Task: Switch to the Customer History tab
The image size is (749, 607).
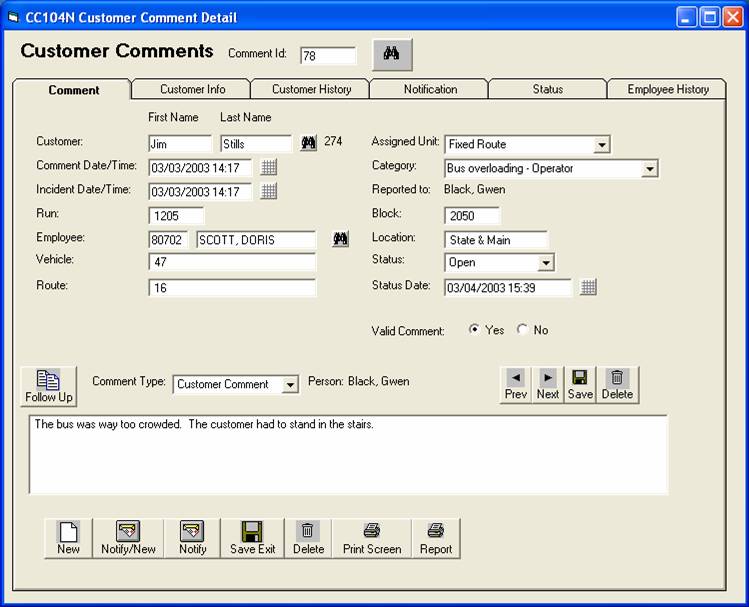Action: pyautogui.click(x=311, y=89)
